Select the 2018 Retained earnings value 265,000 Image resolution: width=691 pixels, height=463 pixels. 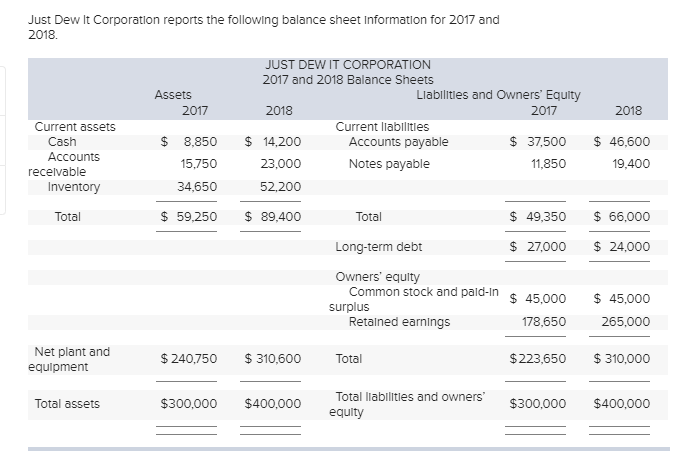(625, 322)
